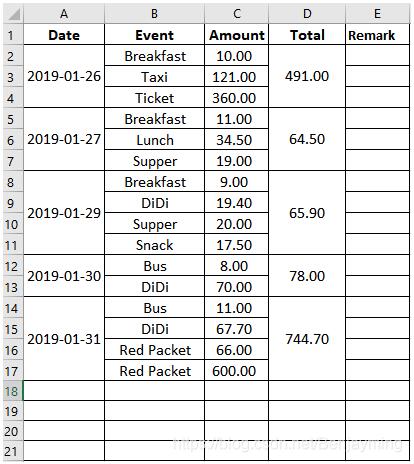Click empty cell A18

(64, 391)
